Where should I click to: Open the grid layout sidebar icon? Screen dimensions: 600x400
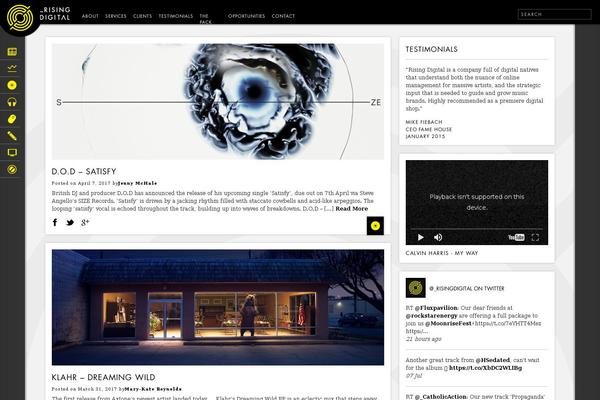(x=12, y=52)
